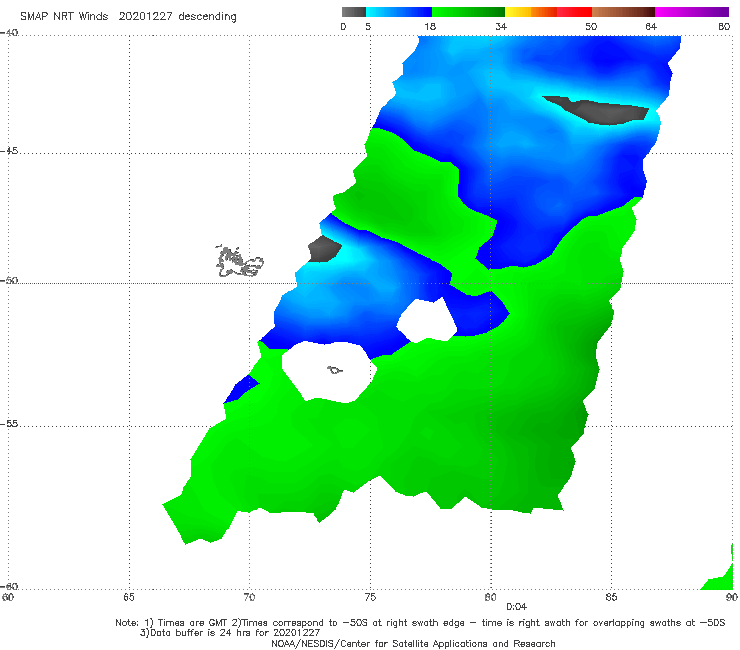740x650 pixels.
Task: Click the longitude label '80'
Action: click(x=490, y=597)
